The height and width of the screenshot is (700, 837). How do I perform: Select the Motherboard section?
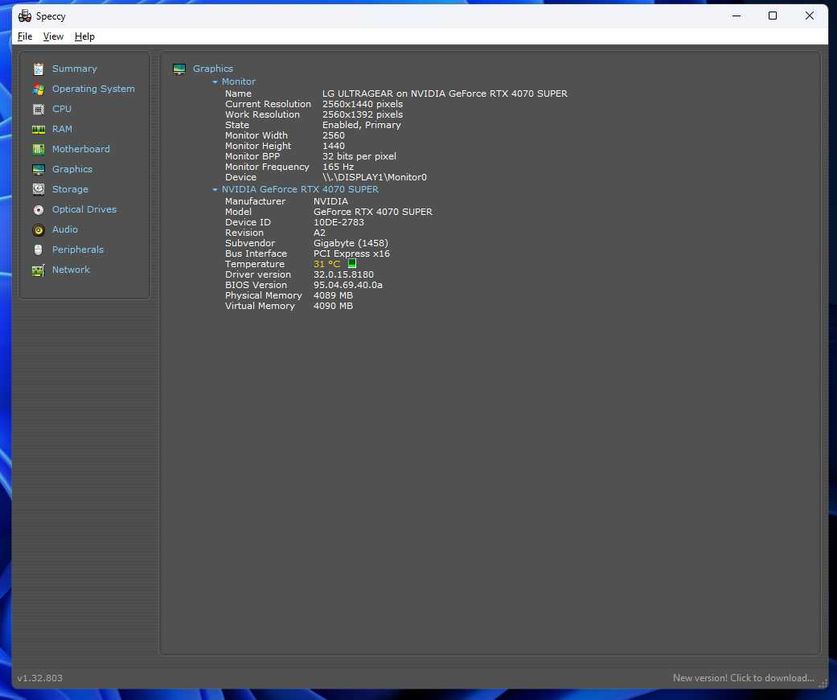81,150
